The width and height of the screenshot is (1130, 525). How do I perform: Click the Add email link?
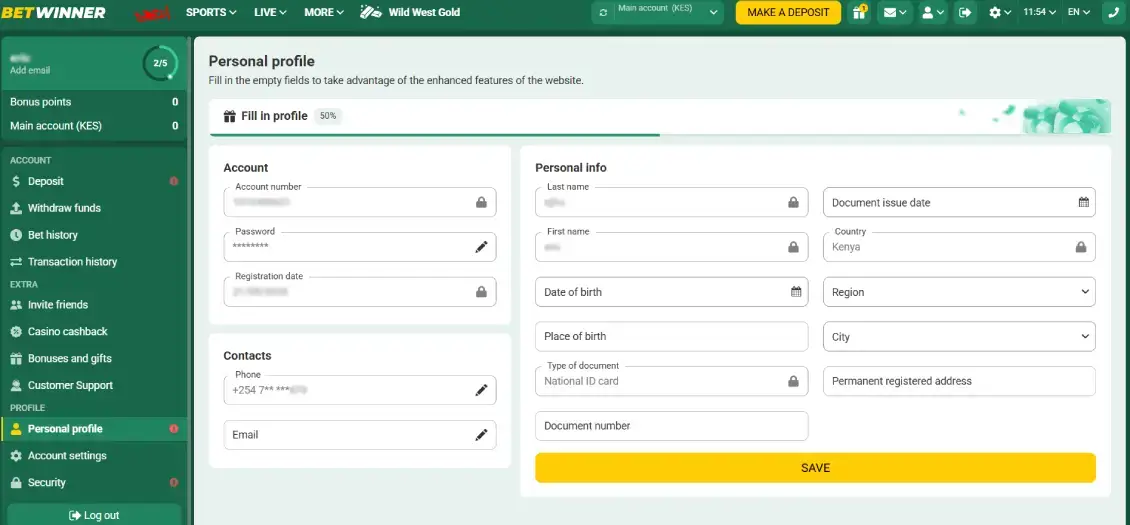pos(30,71)
